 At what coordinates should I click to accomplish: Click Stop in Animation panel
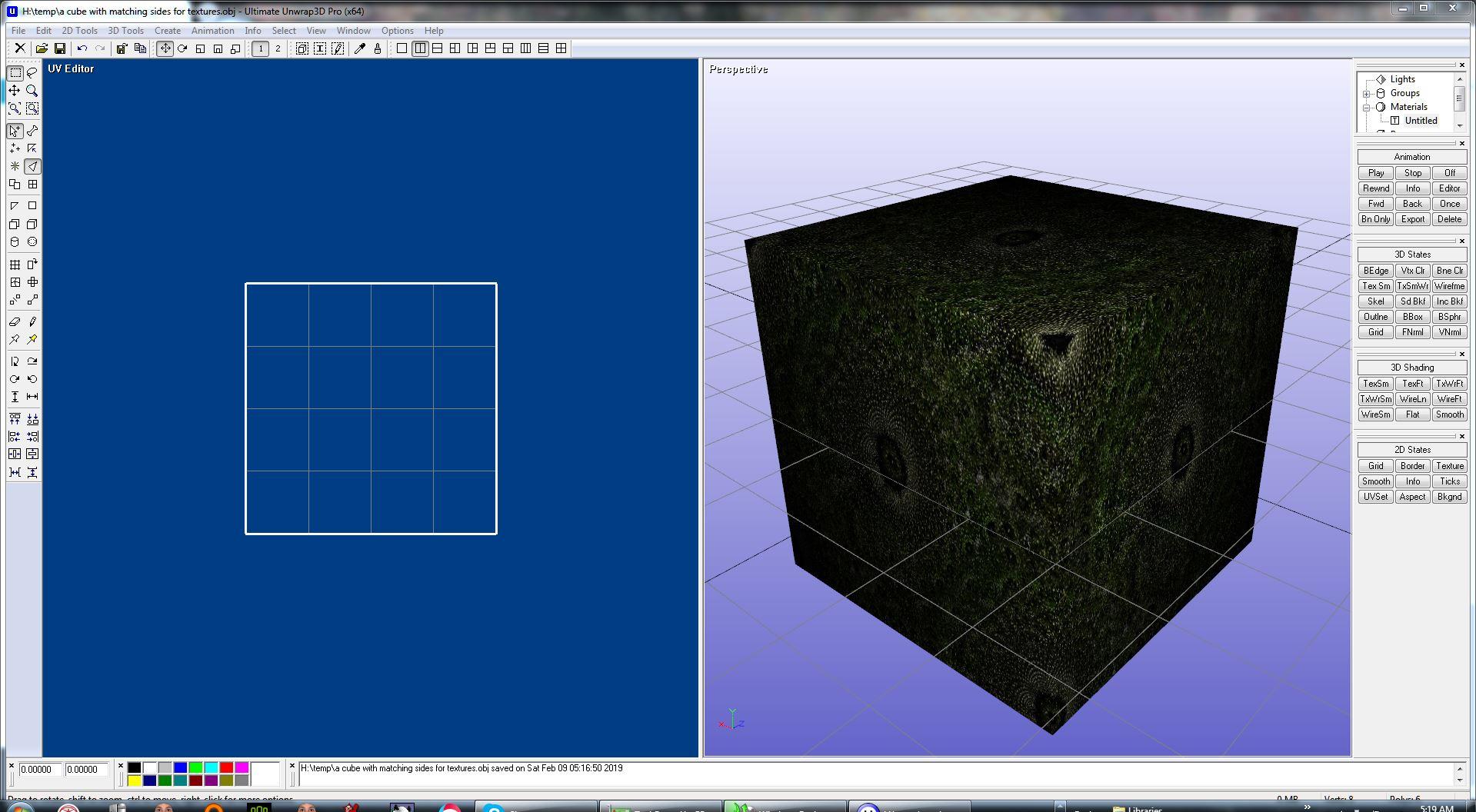pyautogui.click(x=1412, y=173)
